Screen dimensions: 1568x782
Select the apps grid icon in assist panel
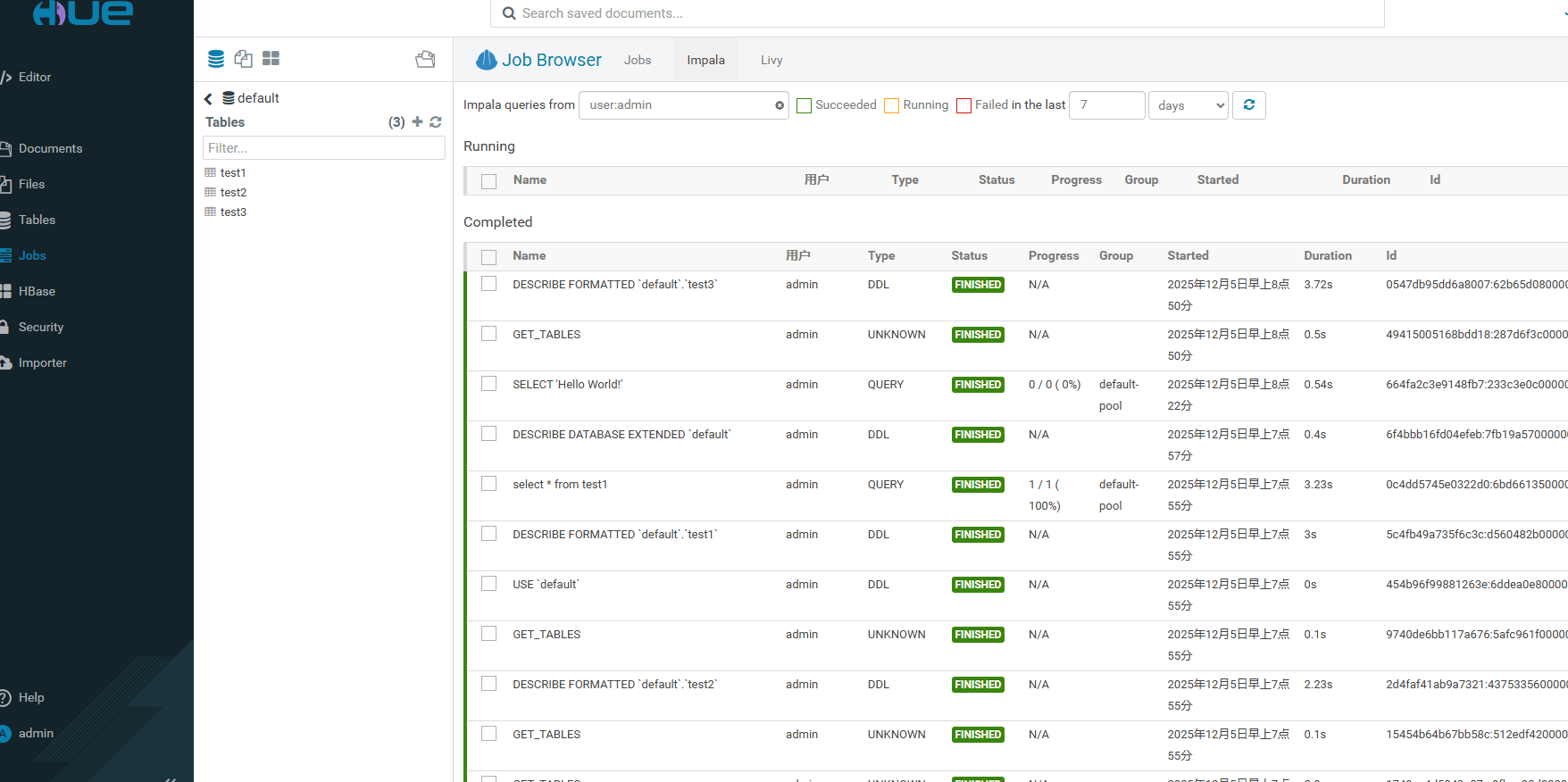pyautogui.click(x=271, y=59)
